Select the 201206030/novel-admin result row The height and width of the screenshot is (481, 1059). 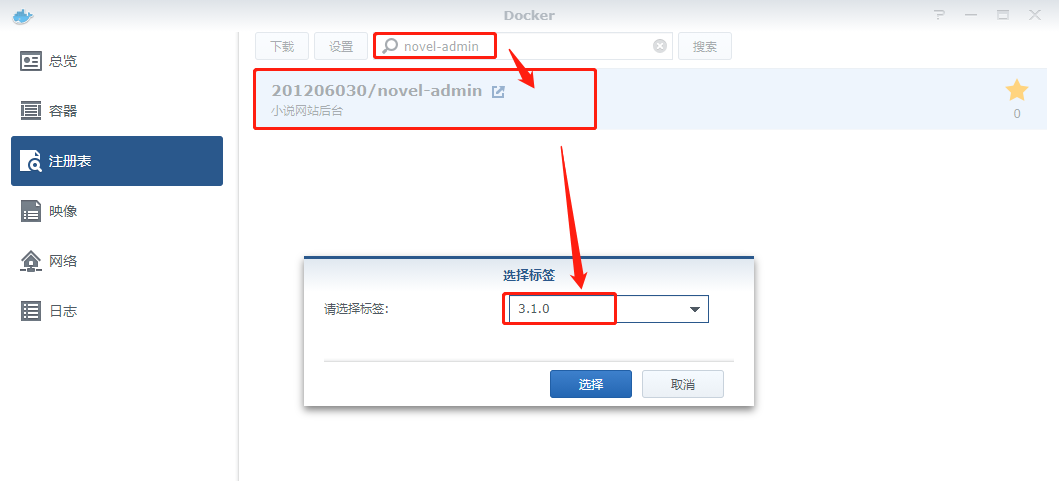tap(650, 99)
